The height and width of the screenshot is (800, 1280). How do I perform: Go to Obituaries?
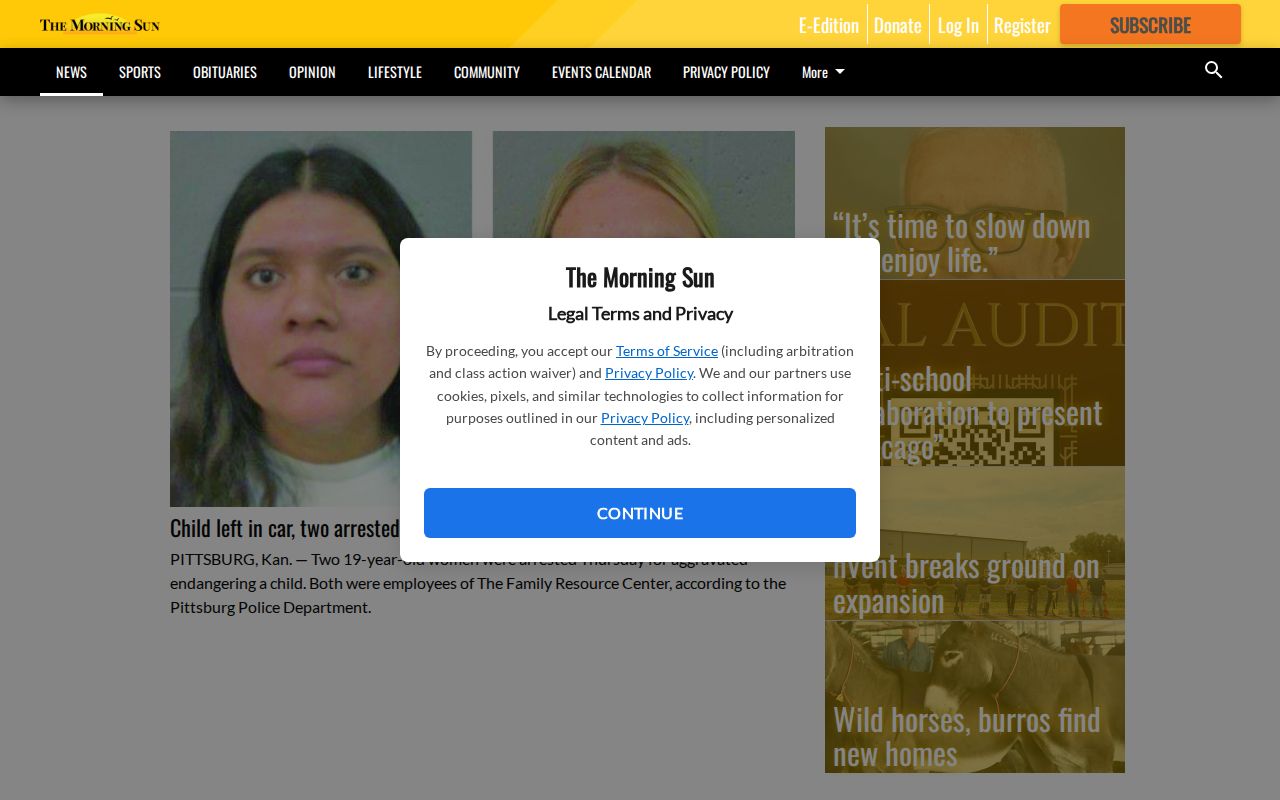[225, 72]
